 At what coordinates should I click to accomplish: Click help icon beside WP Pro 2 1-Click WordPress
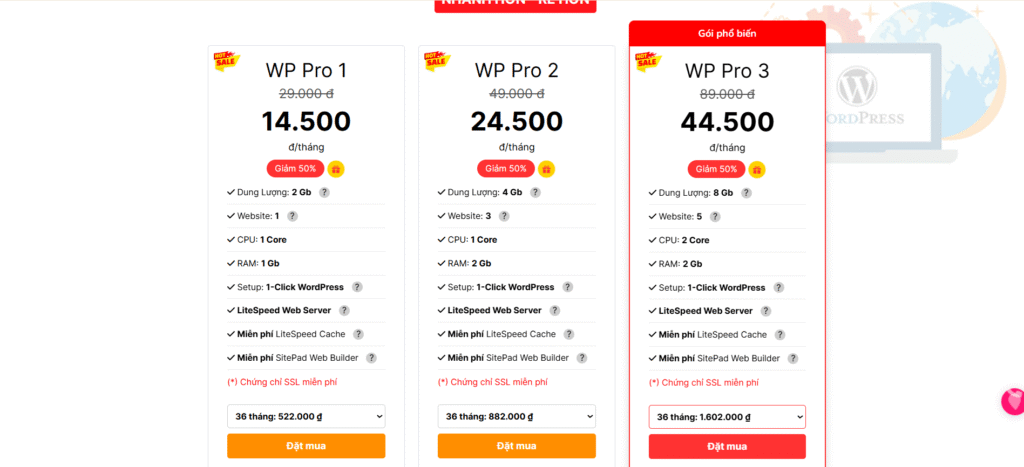click(x=567, y=287)
